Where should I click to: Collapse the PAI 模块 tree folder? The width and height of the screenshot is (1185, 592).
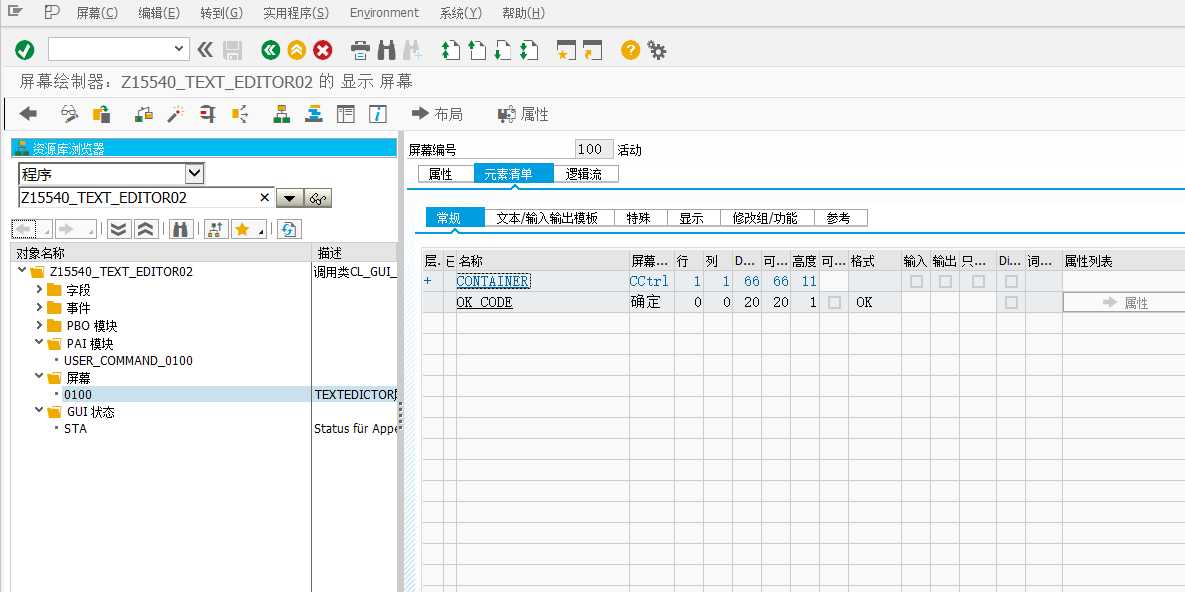[39, 342]
